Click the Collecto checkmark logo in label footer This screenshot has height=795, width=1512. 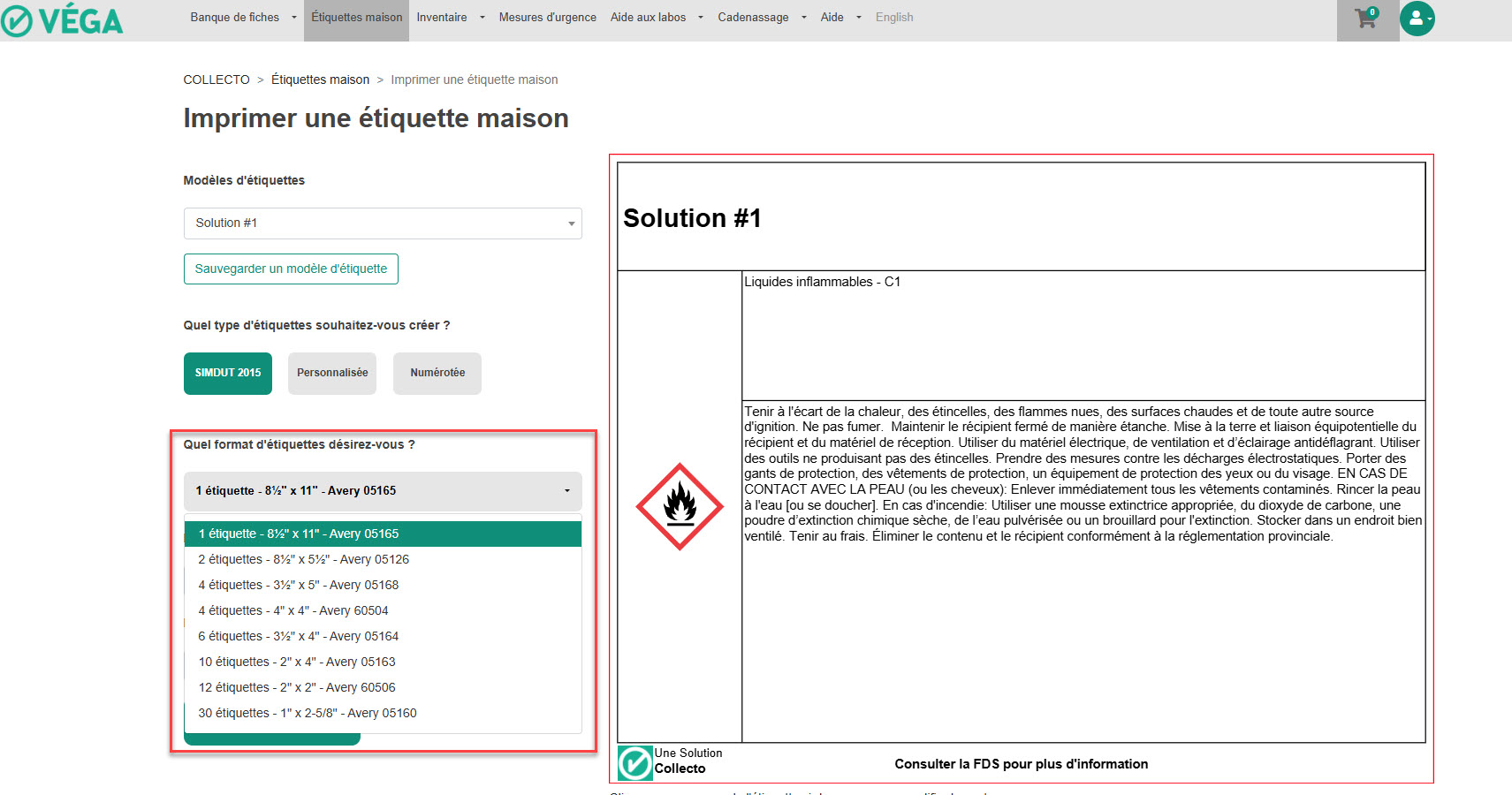click(634, 763)
